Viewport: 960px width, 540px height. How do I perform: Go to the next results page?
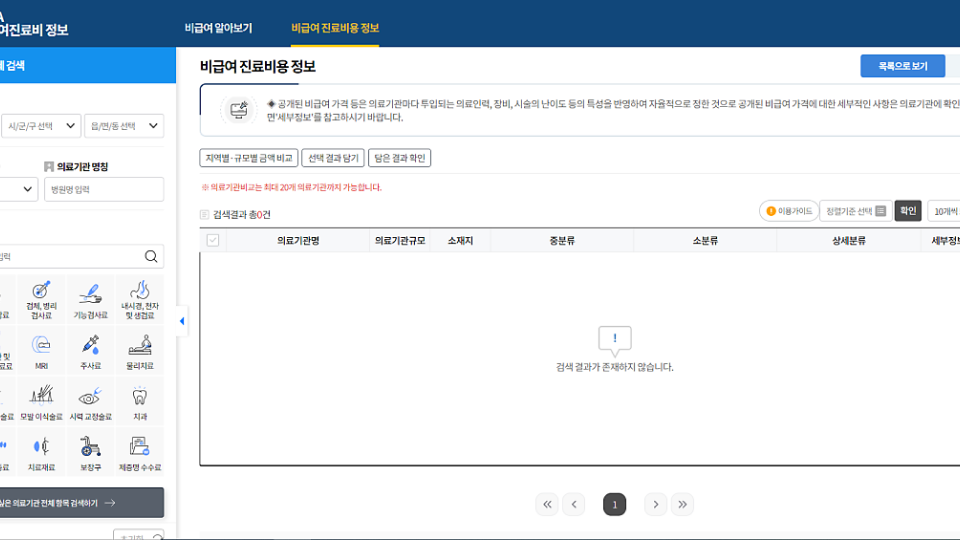point(656,504)
